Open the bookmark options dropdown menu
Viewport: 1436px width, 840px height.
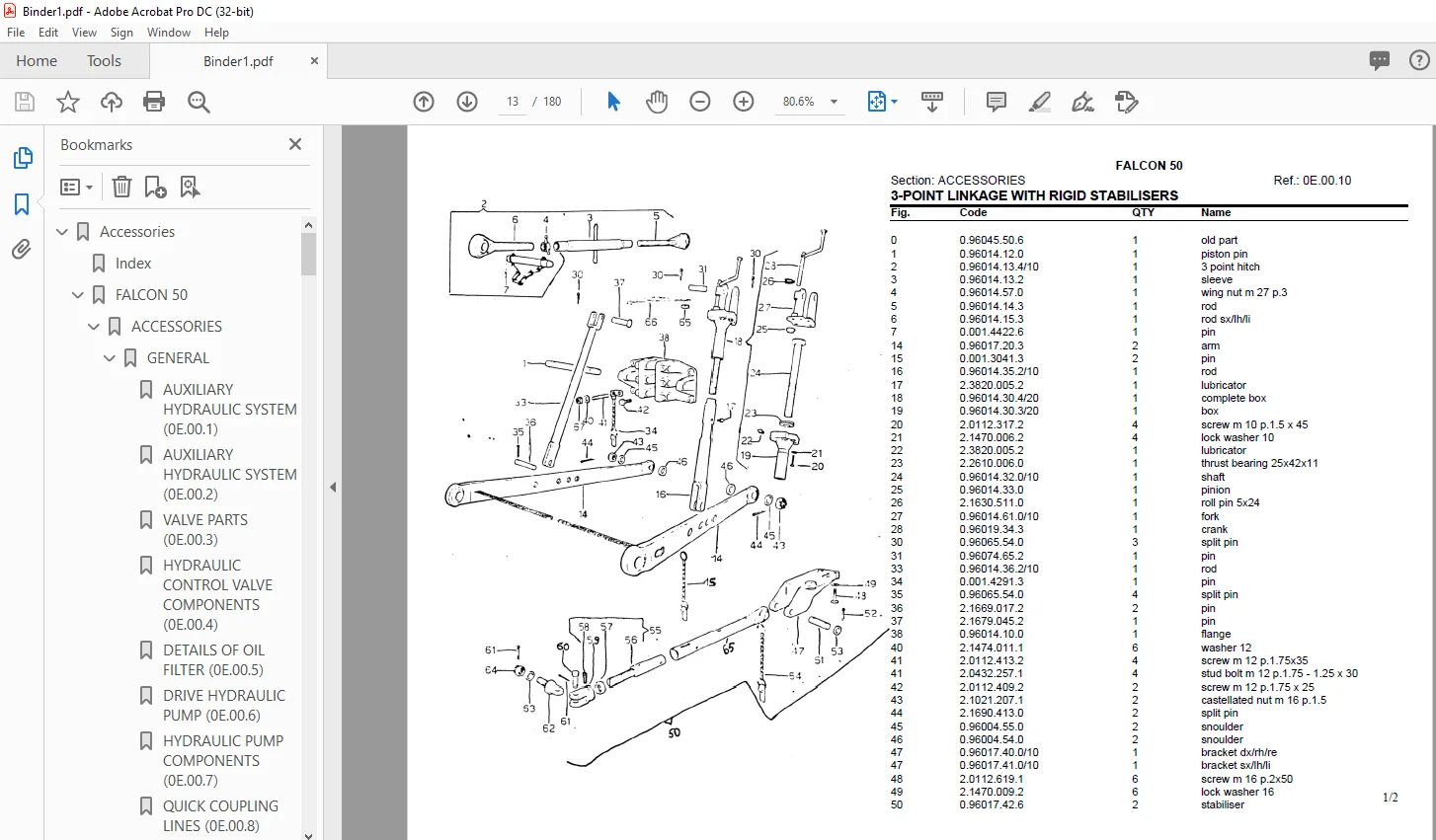(76, 187)
